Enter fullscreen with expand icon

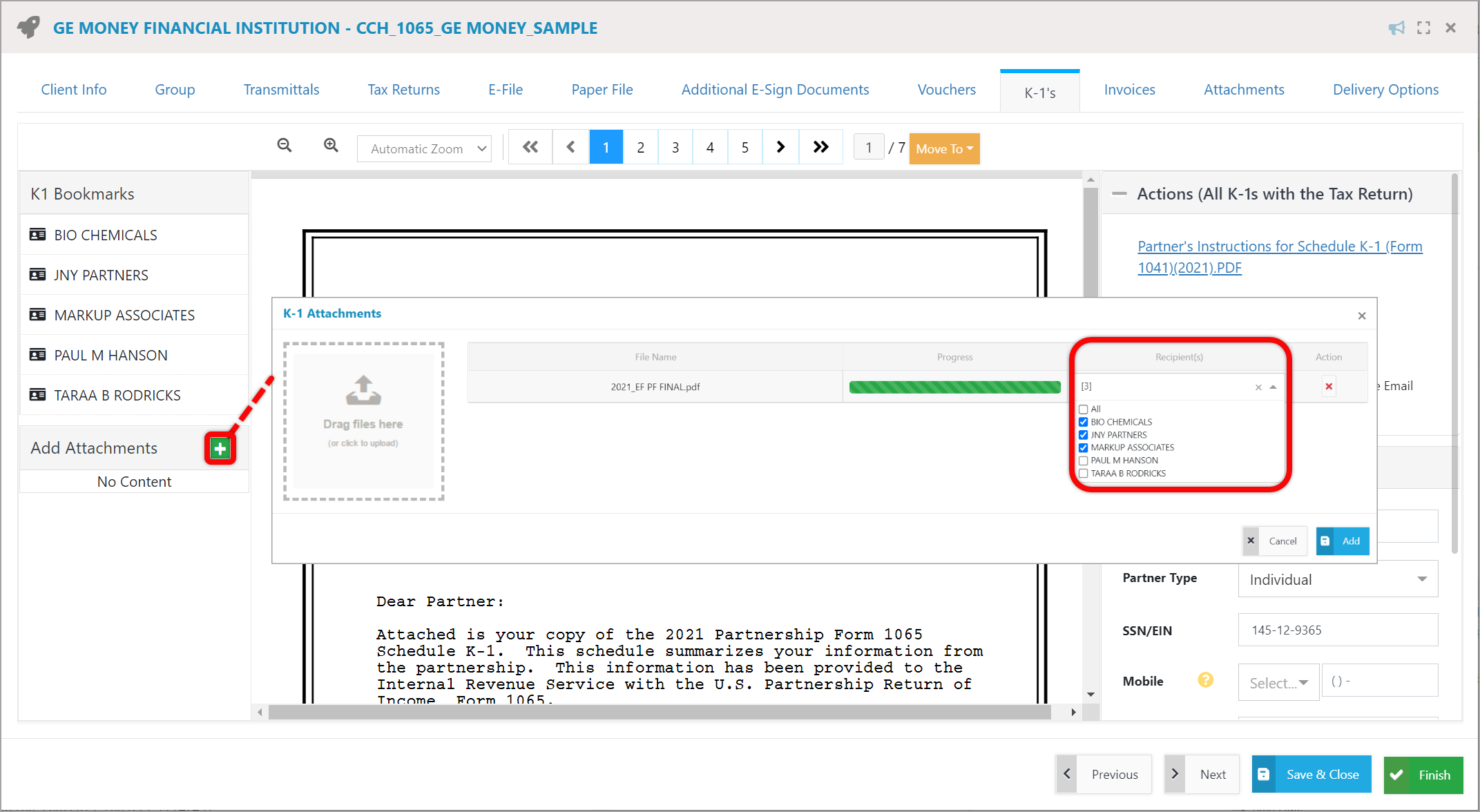pos(1423,28)
